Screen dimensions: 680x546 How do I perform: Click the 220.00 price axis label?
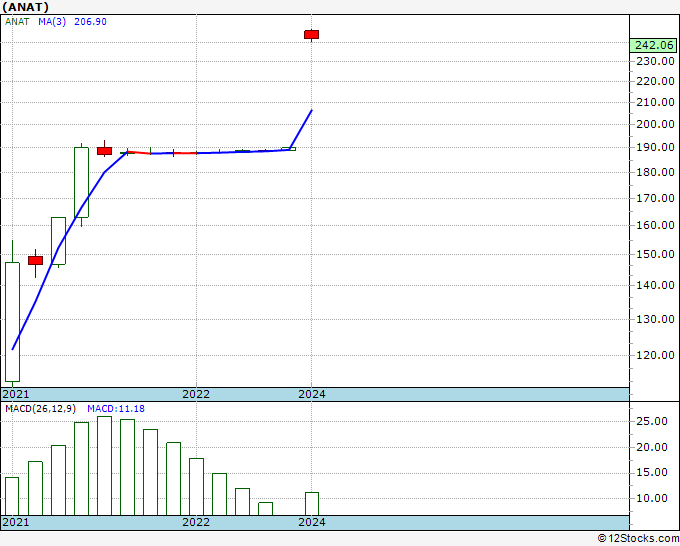point(655,81)
